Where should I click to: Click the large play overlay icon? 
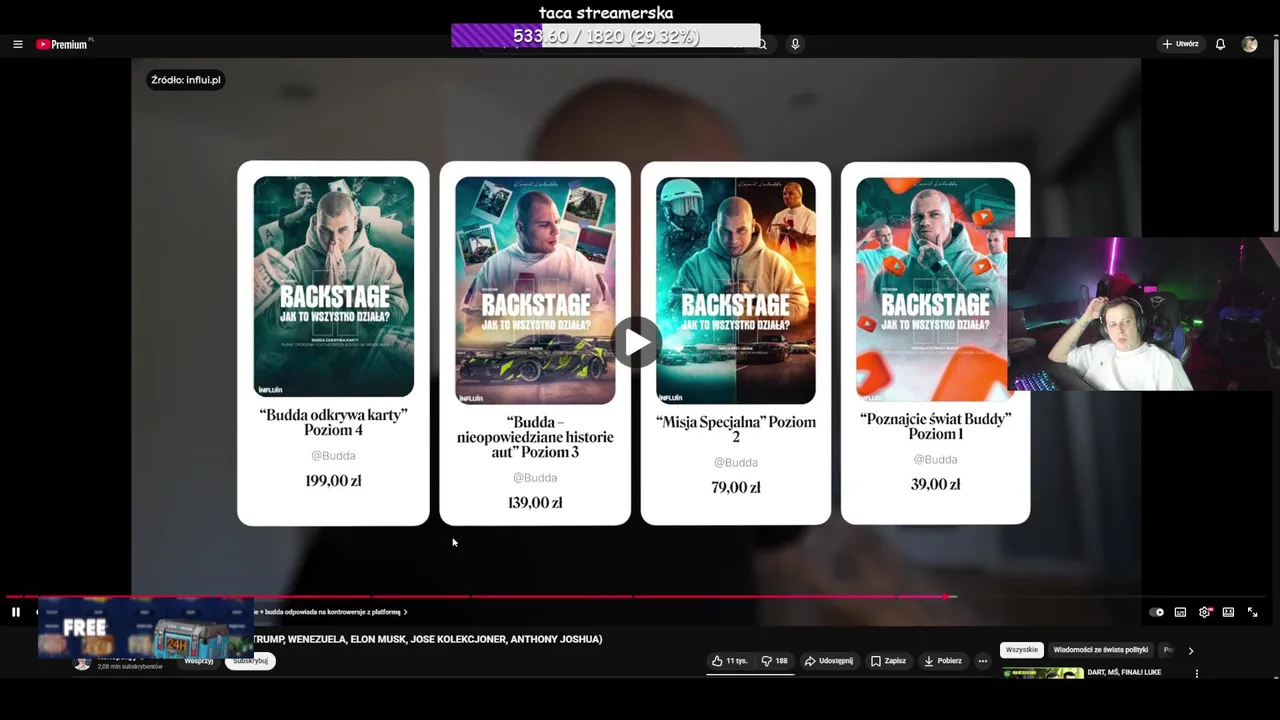[636, 342]
